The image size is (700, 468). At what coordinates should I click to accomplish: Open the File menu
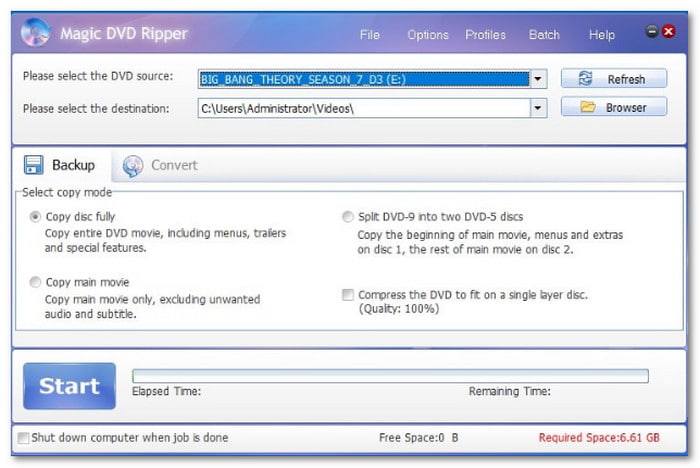370,34
